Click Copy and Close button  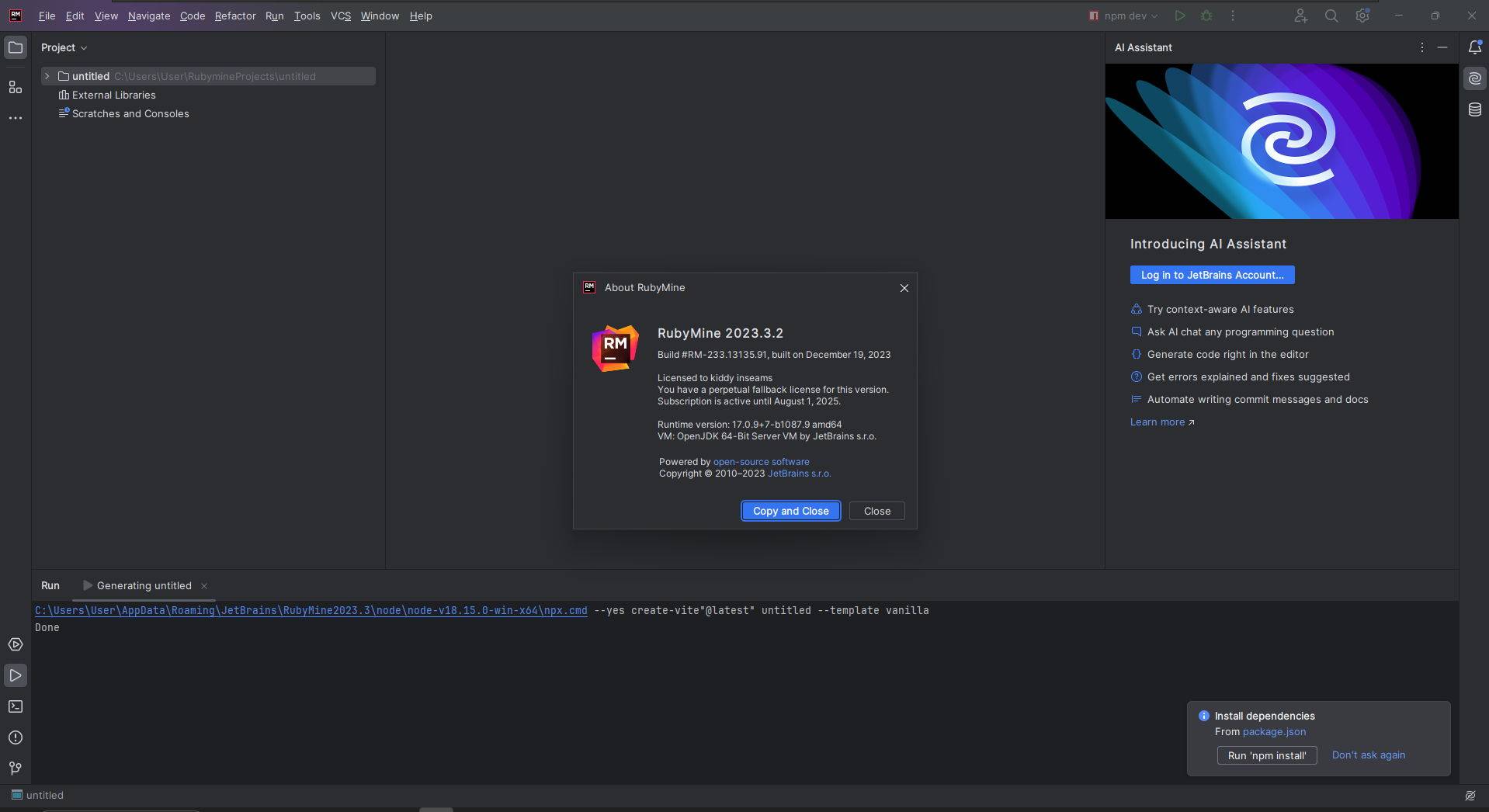point(790,511)
